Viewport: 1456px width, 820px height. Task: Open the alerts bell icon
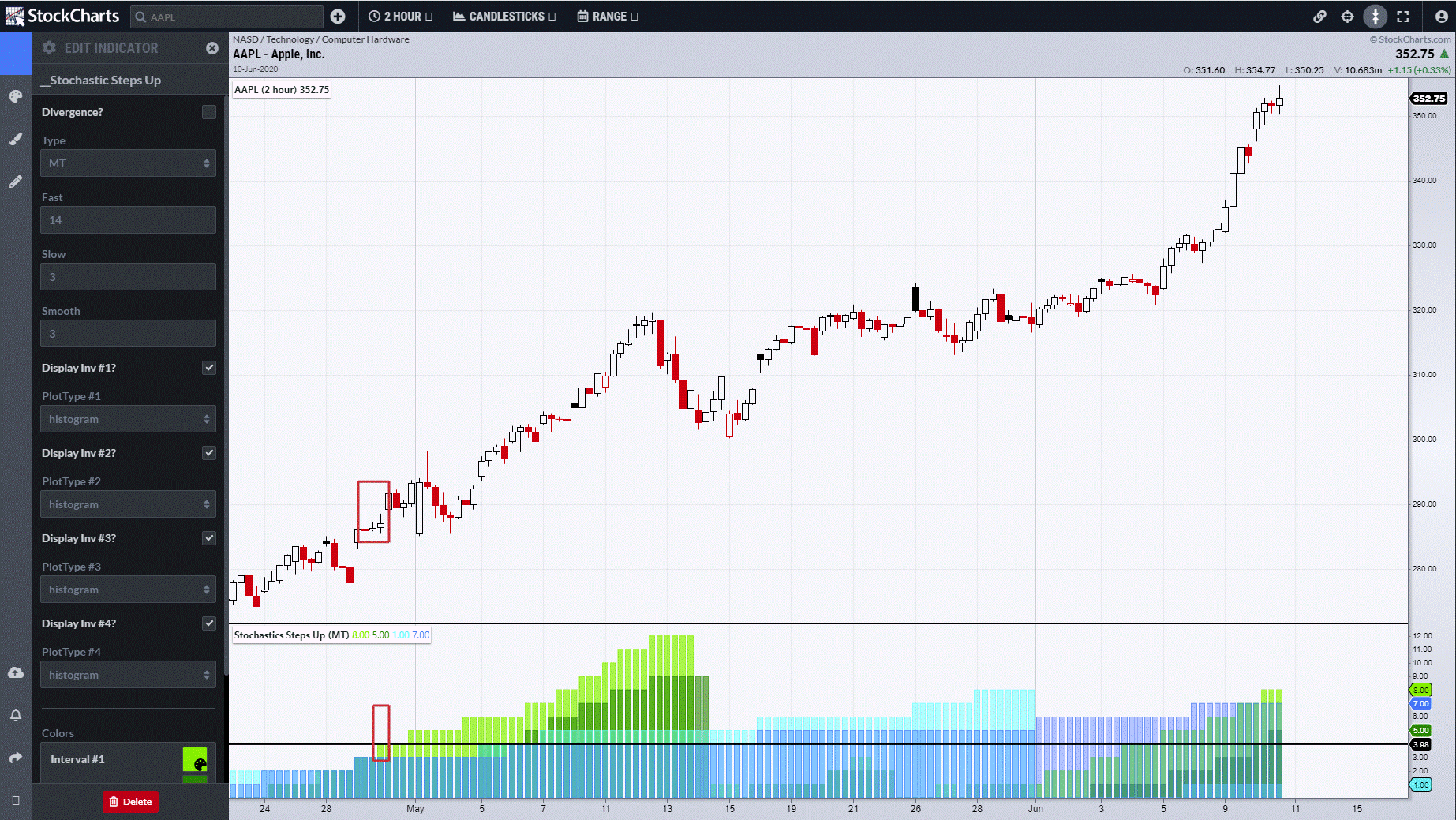[x=16, y=715]
